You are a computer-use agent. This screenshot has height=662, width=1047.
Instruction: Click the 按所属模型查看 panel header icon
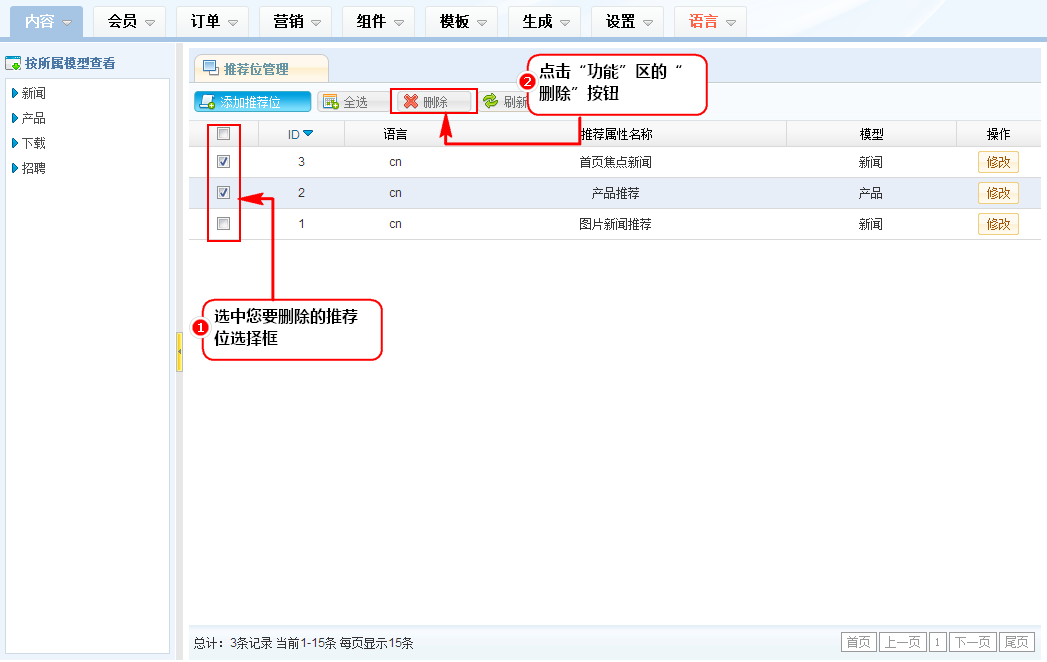(x=13, y=63)
